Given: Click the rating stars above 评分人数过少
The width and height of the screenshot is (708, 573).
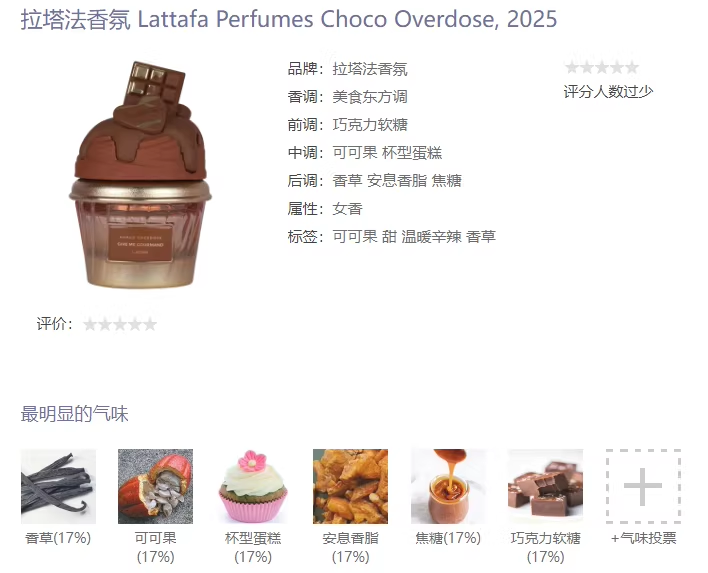Looking at the screenshot, I should pyautogui.click(x=601, y=68).
